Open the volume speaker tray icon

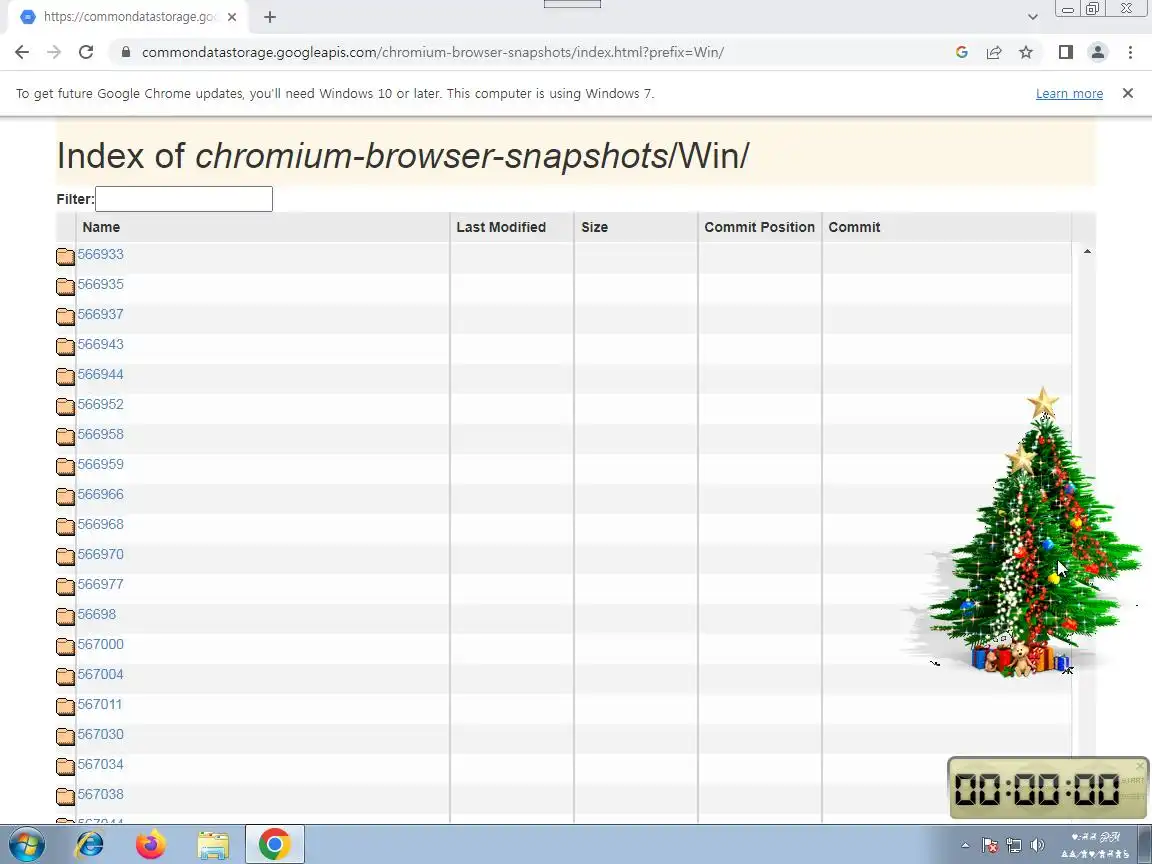(1037, 845)
